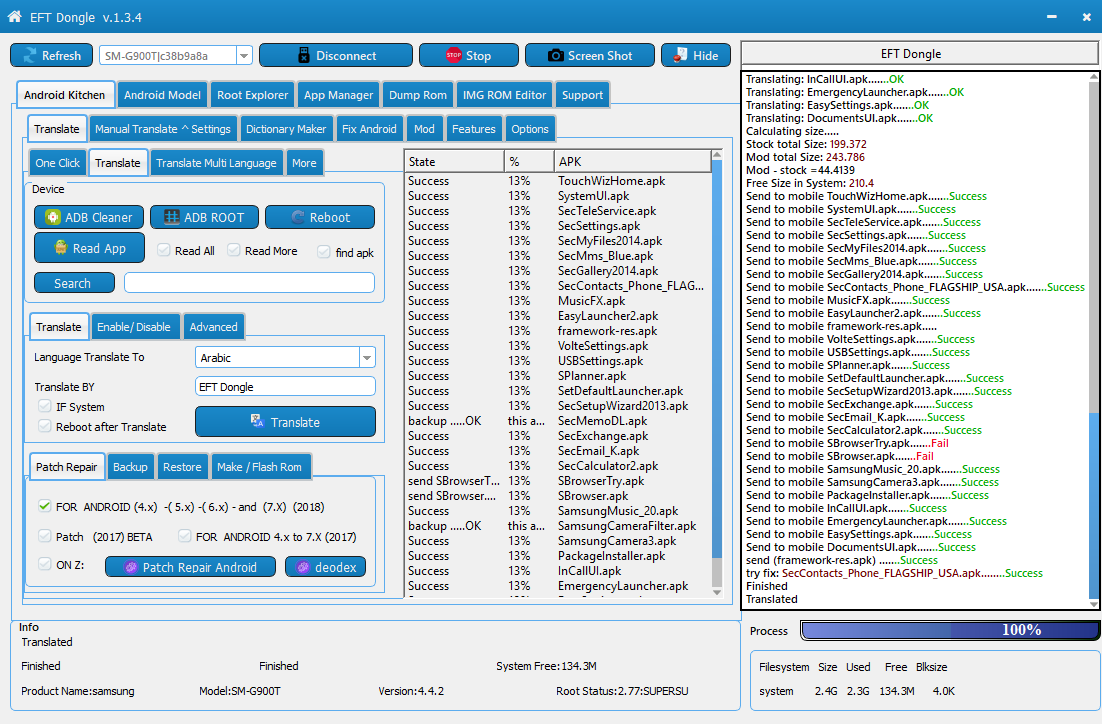Toggle the ON Z: checkbox
Image resolution: width=1102 pixels, height=724 pixels.
(45, 564)
